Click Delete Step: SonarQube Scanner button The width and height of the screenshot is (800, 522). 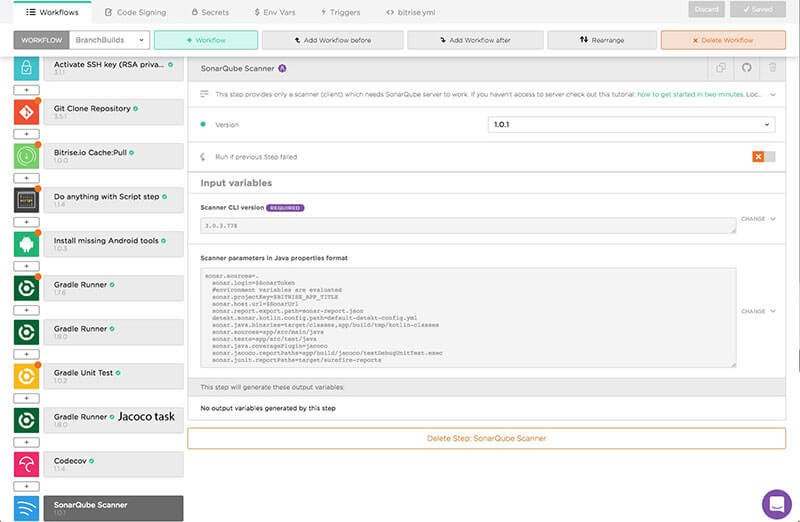tap(486, 438)
